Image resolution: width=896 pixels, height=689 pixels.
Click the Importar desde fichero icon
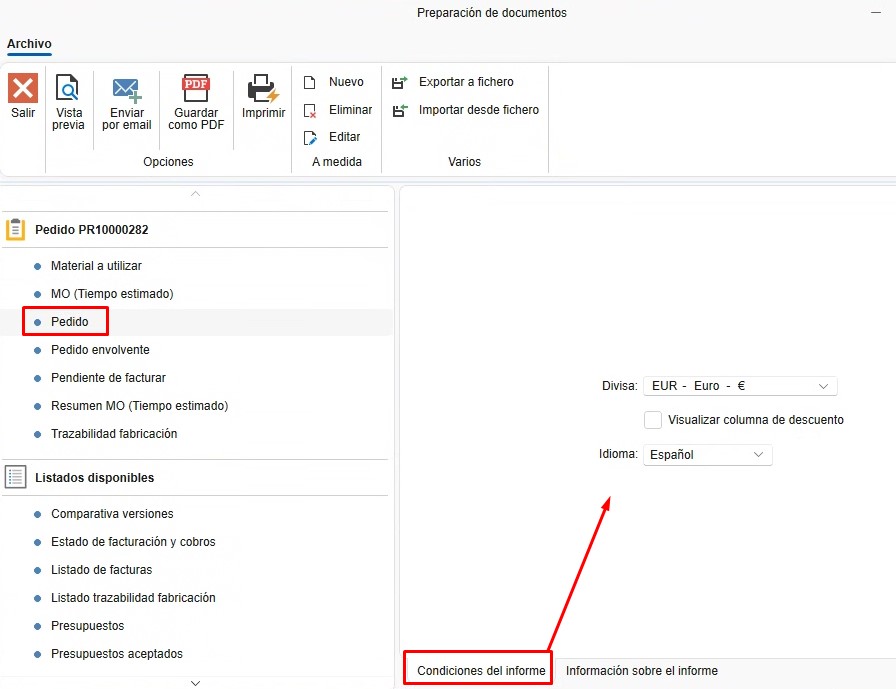pos(399,110)
